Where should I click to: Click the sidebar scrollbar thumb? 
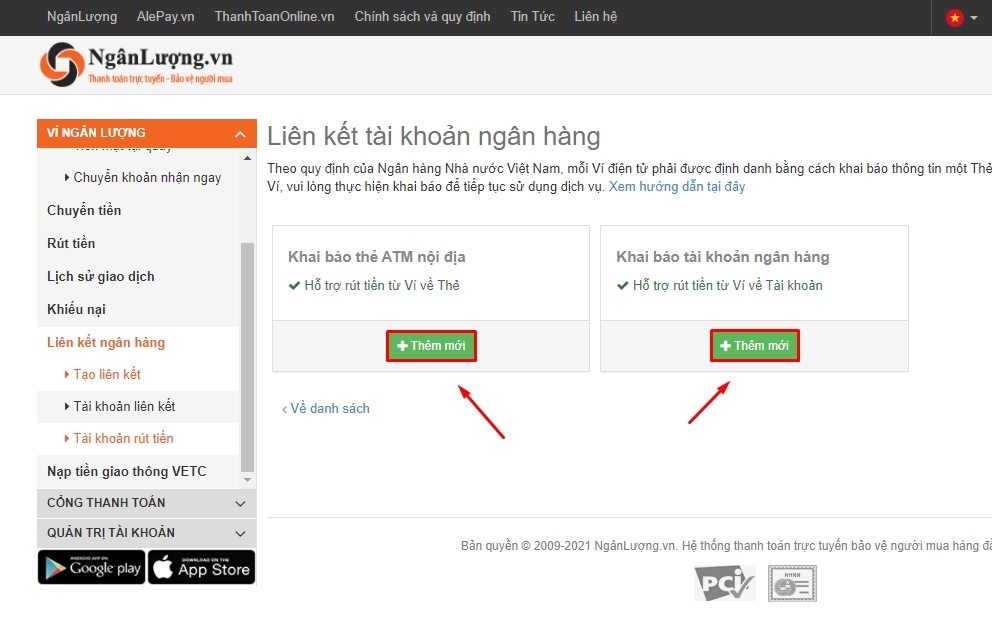247,357
